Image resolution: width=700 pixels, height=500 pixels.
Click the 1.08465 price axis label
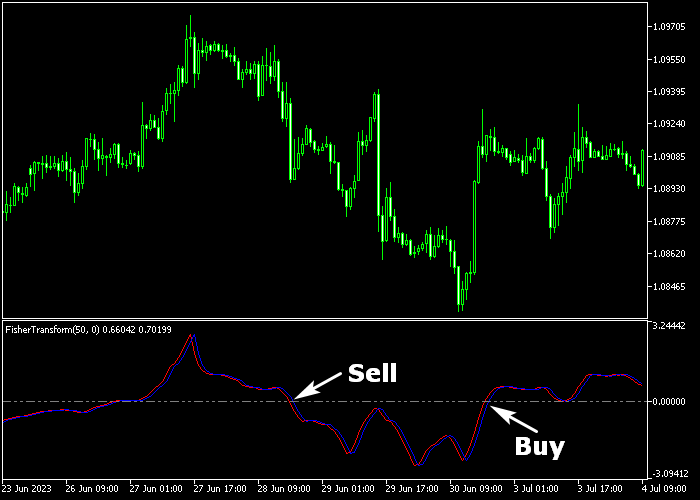669,286
